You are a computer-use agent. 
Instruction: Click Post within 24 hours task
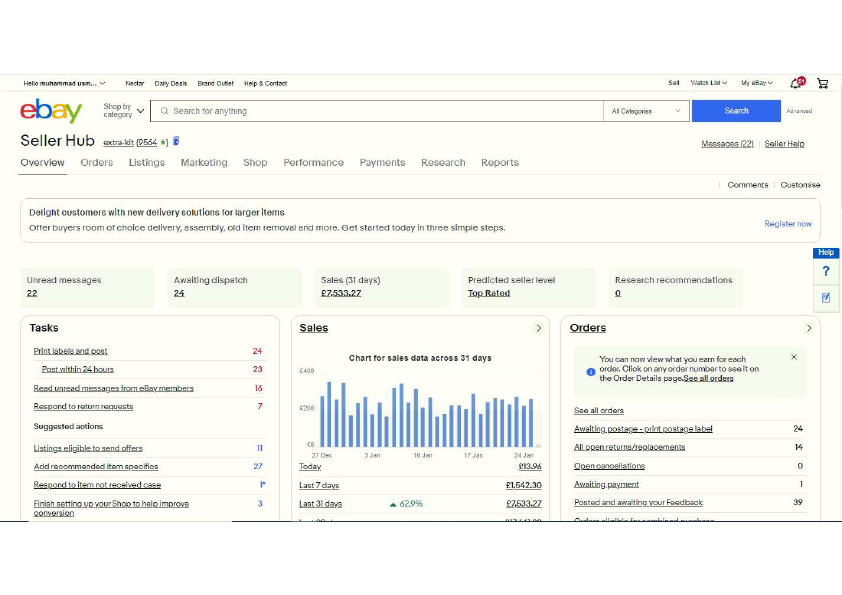(78, 369)
